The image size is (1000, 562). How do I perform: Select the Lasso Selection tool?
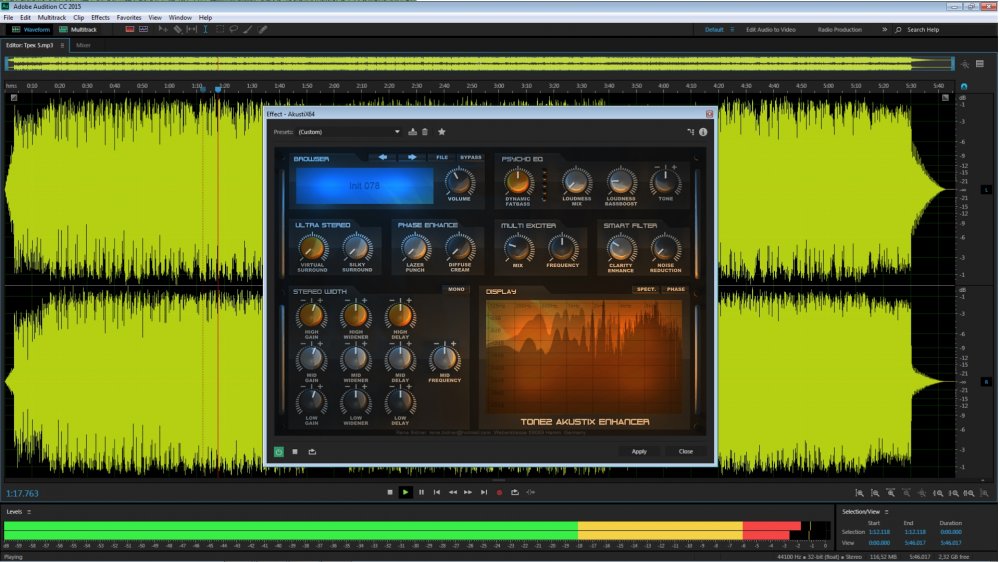point(233,29)
